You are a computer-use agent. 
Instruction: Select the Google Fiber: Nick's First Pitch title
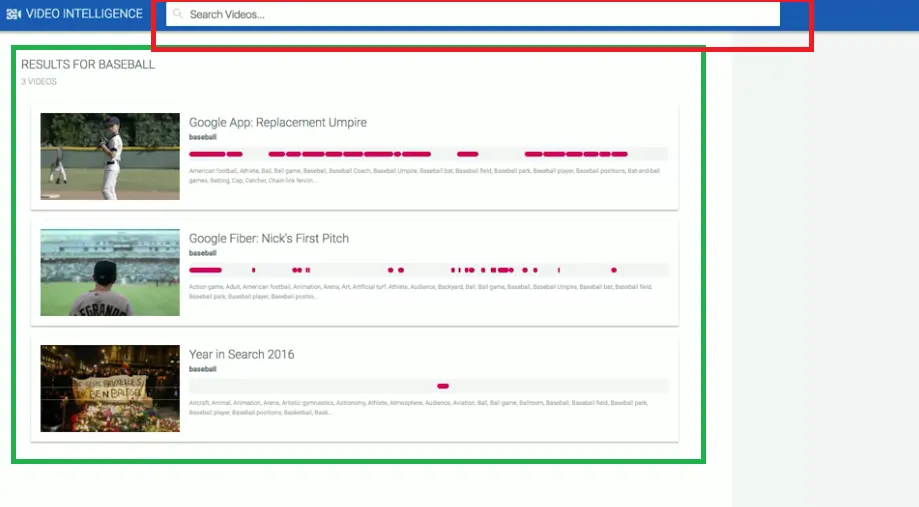pyautogui.click(x=269, y=239)
